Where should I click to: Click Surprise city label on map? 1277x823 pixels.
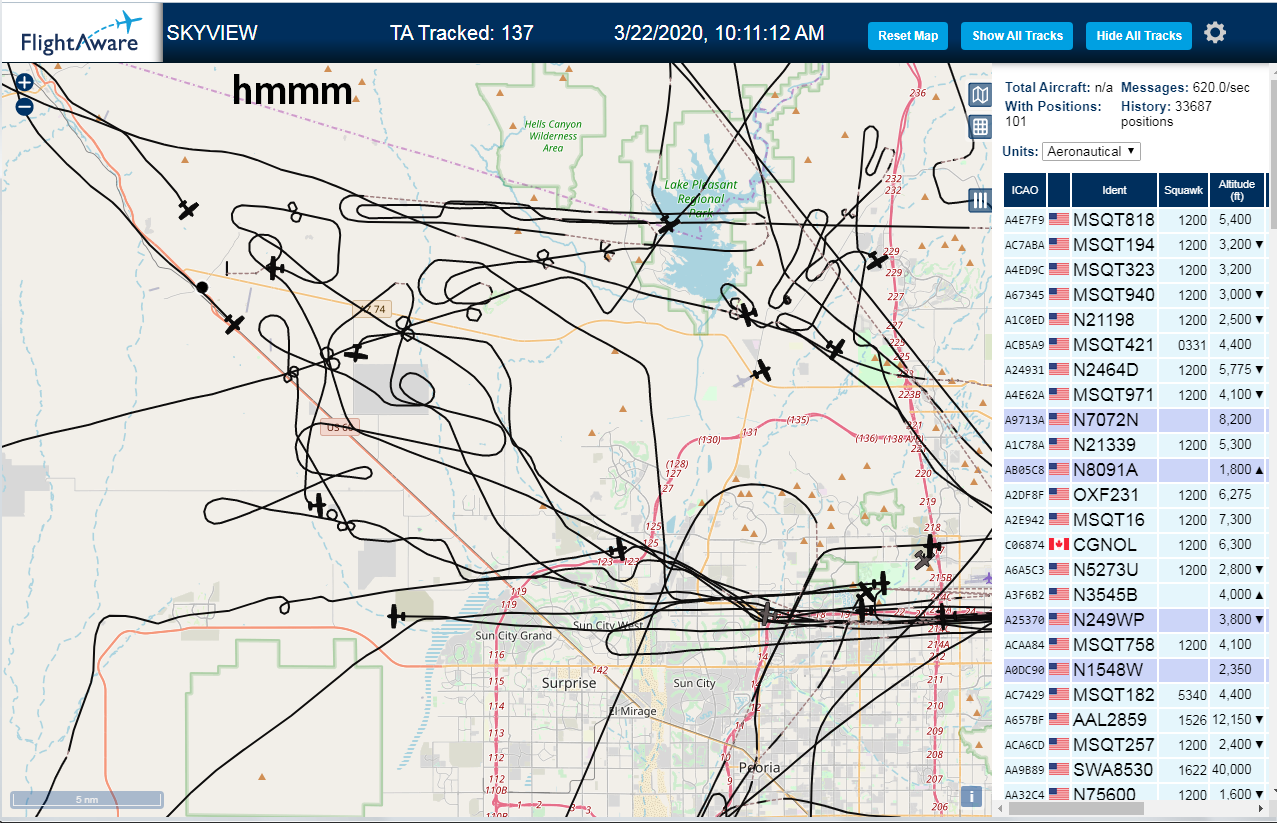coord(569,683)
